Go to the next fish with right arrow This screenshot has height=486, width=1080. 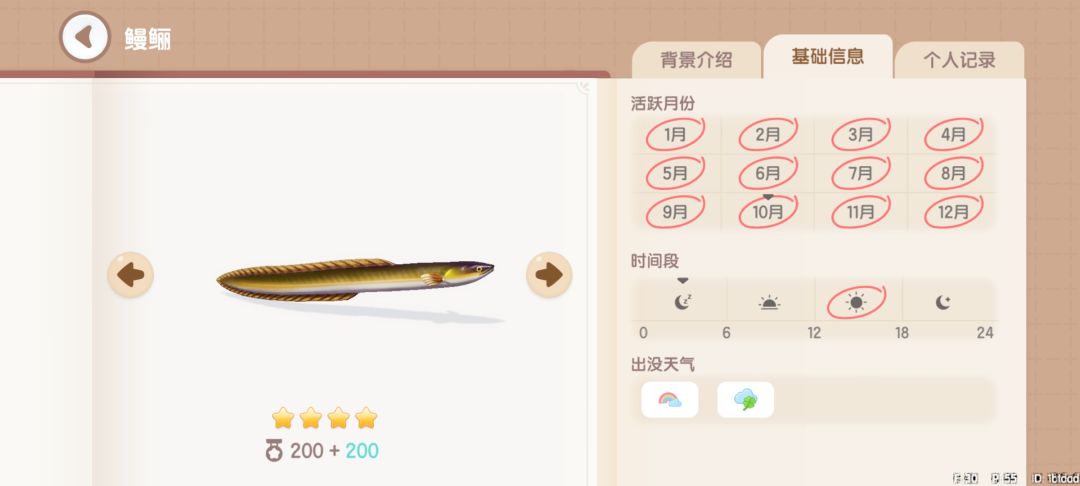click(549, 275)
